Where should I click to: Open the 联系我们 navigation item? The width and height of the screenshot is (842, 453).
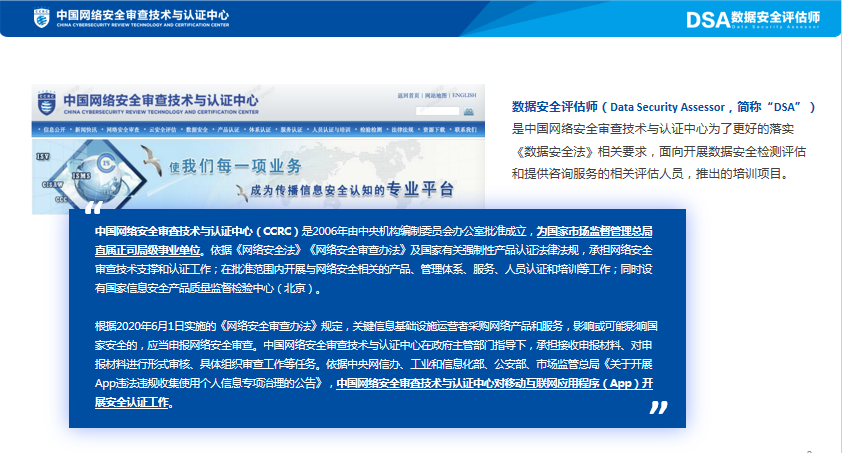click(x=464, y=130)
